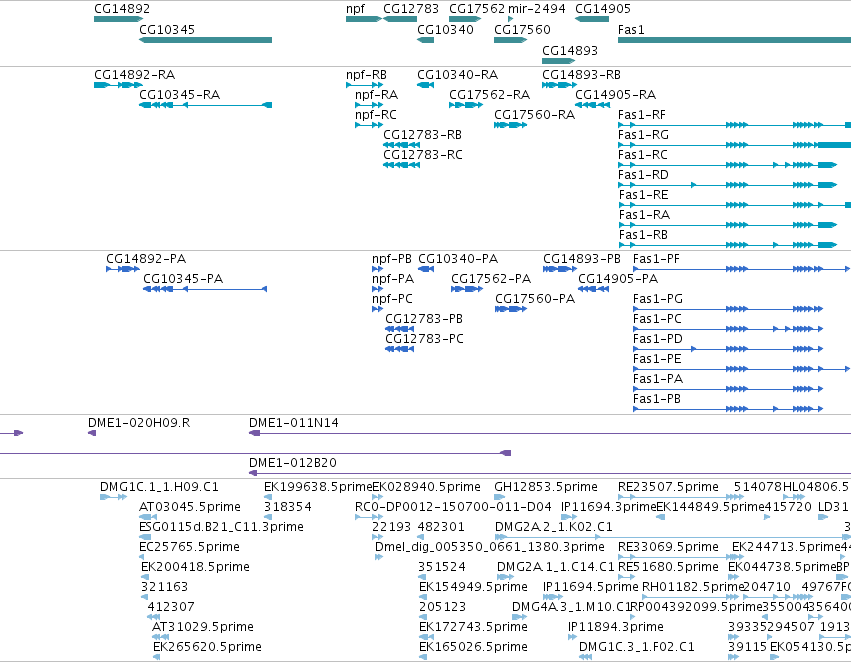Click the Fas1 gene bar
Viewport: 851px width, 662px height.
tap(734, 40)
